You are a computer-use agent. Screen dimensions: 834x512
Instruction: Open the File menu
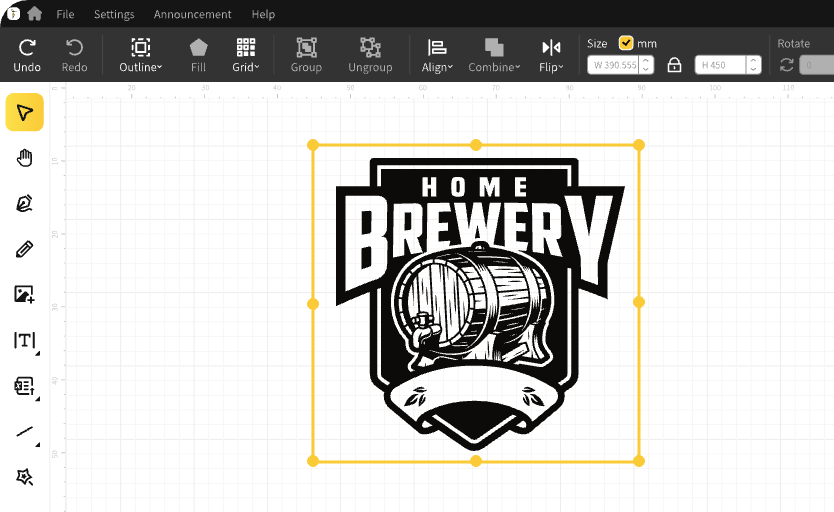[x=65, y=14]
